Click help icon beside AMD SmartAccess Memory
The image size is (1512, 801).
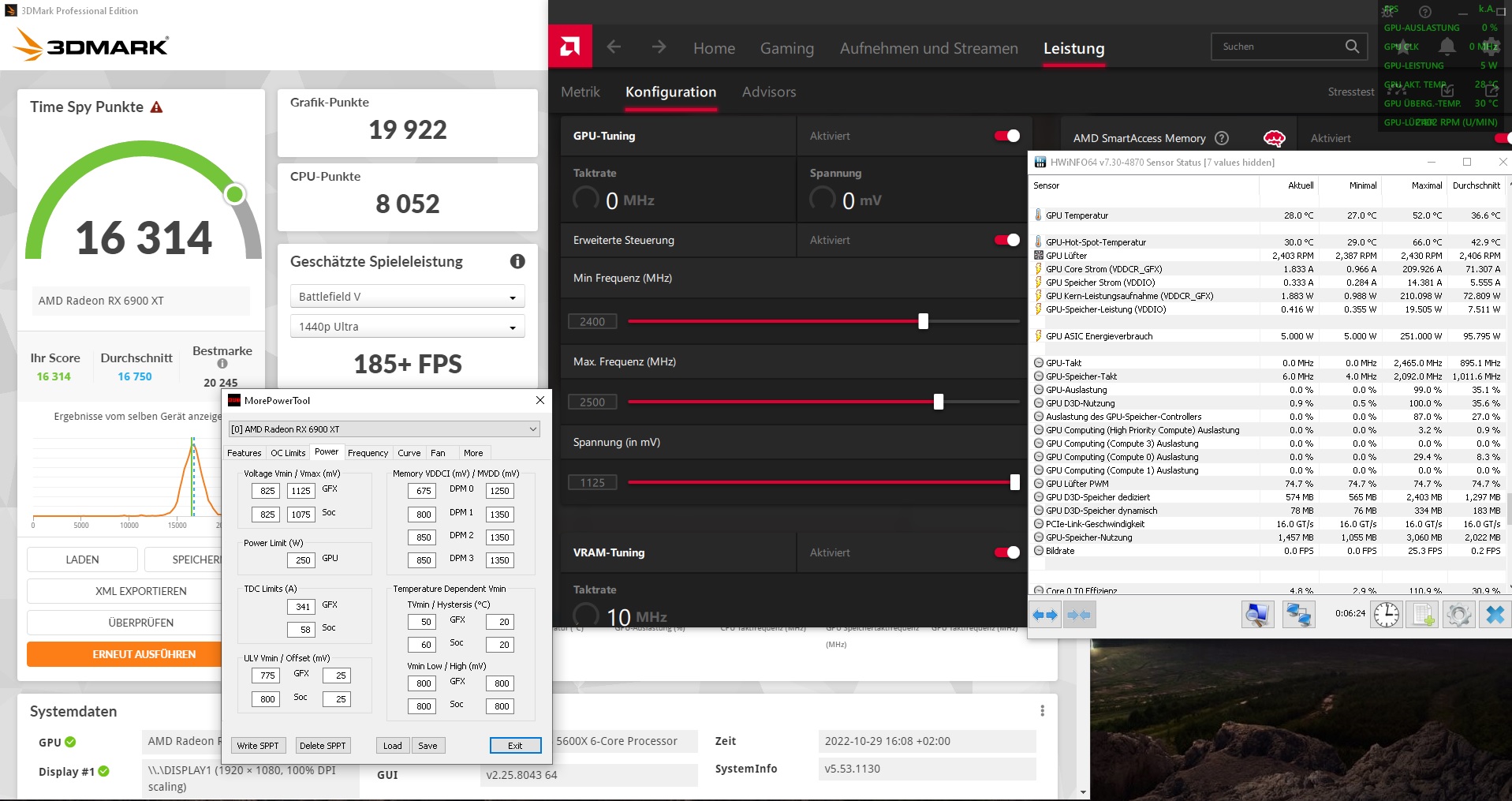click(1222, 138)
